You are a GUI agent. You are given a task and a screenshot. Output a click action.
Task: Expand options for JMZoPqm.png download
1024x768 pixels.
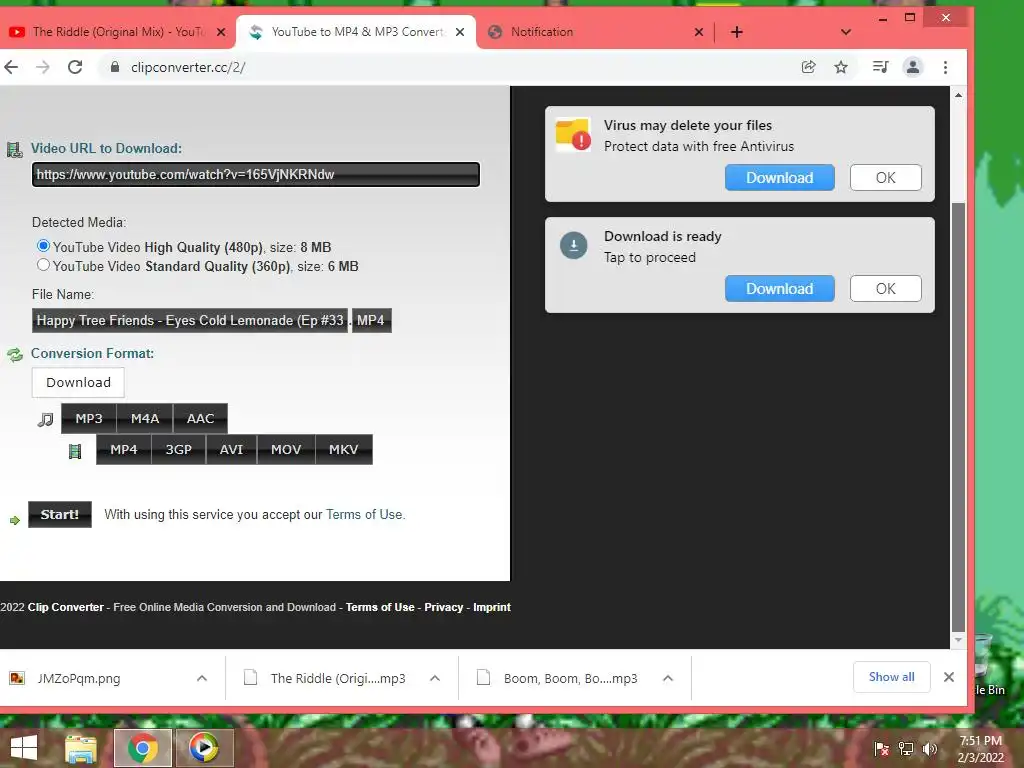(x=202, y=679)
